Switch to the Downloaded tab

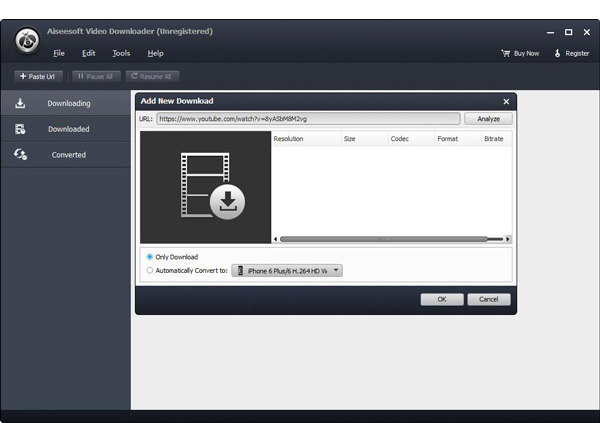tap(65, 129)
